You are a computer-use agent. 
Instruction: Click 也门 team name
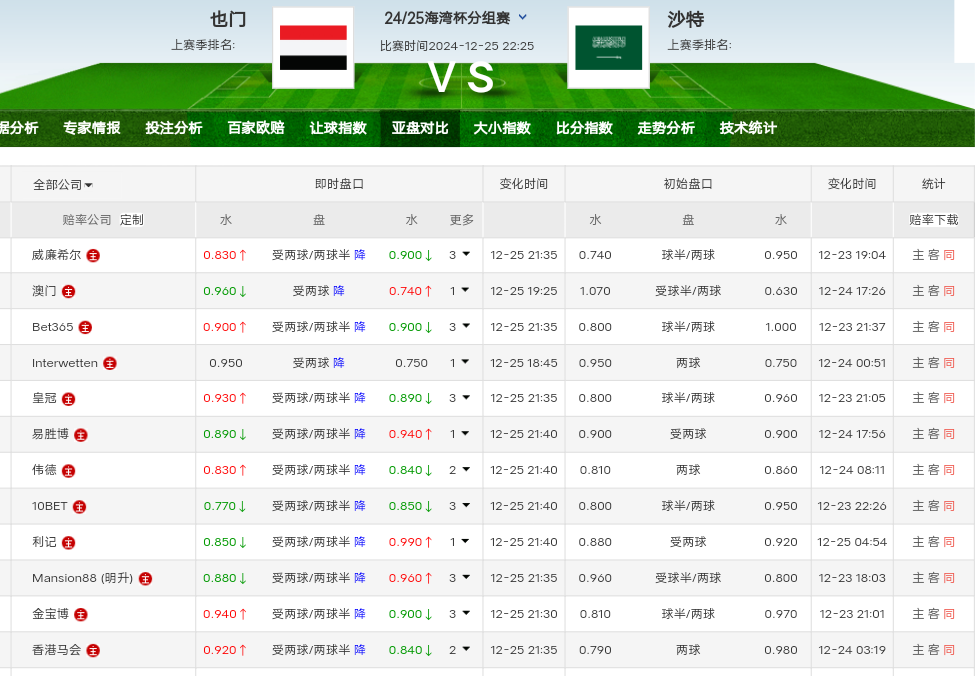[x=228, y=19]
